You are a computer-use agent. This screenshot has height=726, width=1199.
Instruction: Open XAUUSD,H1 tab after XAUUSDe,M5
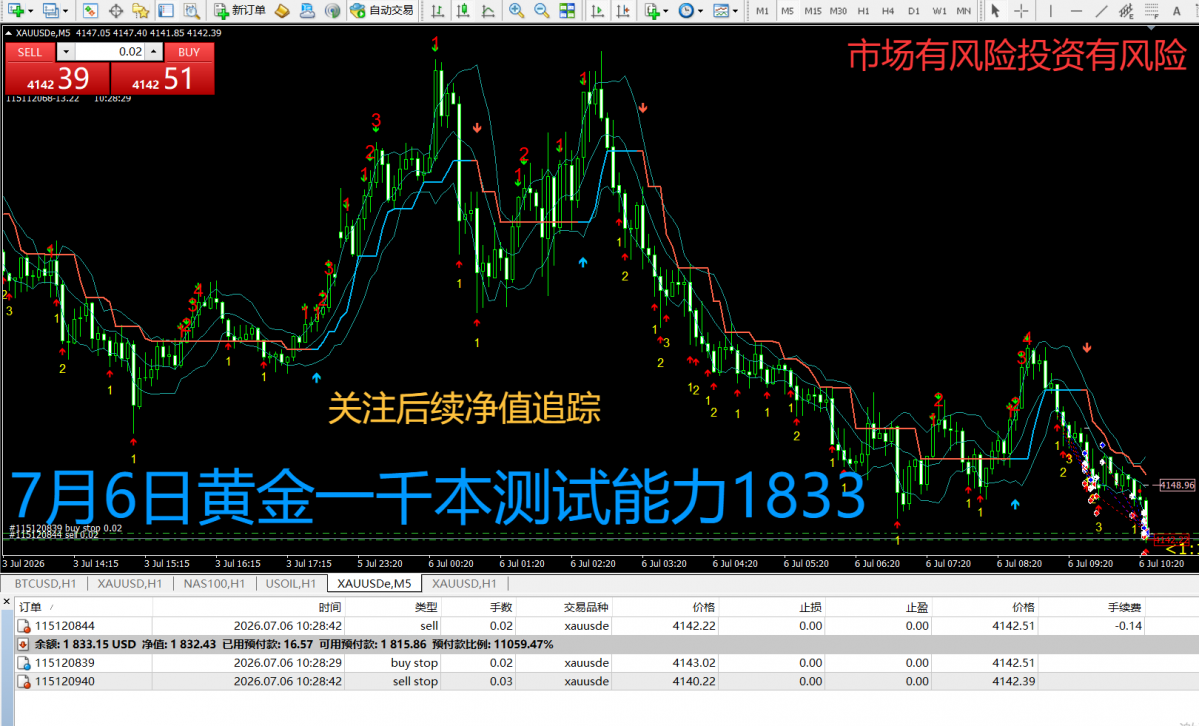(464, 584)
